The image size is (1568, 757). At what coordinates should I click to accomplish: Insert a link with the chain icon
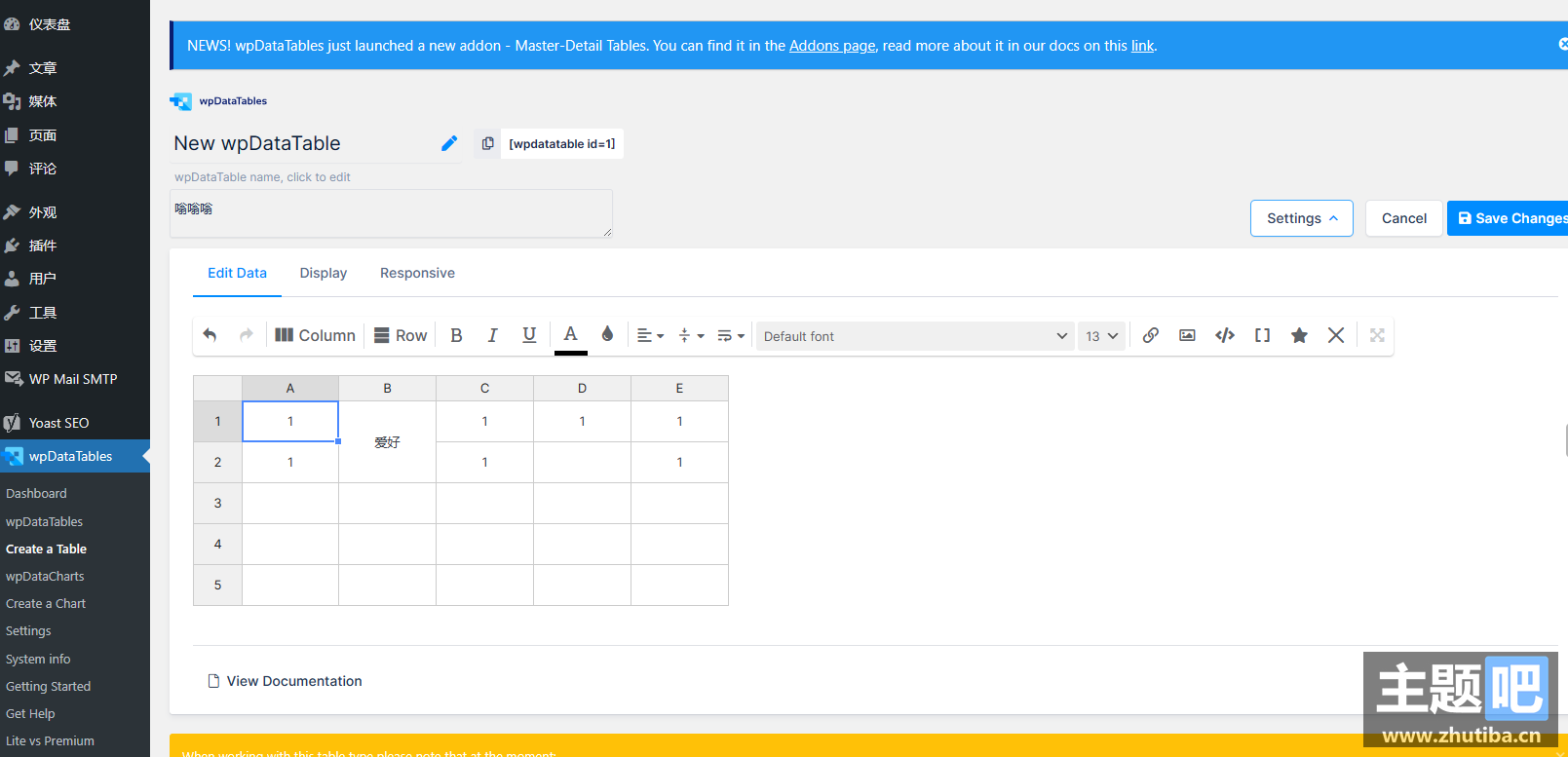(x=1151, y=335)
